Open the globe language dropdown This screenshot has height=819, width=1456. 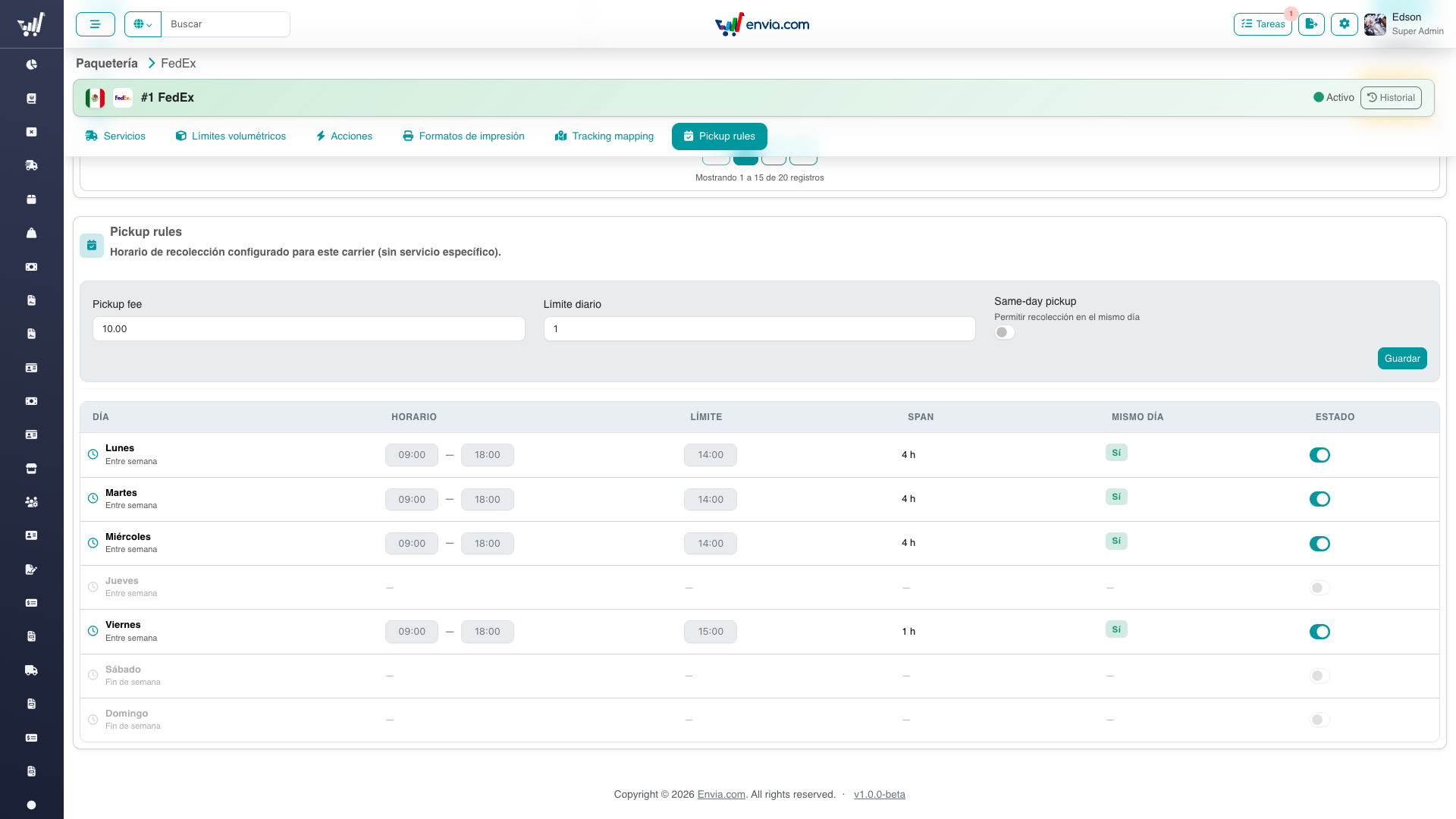pos(143,24)
